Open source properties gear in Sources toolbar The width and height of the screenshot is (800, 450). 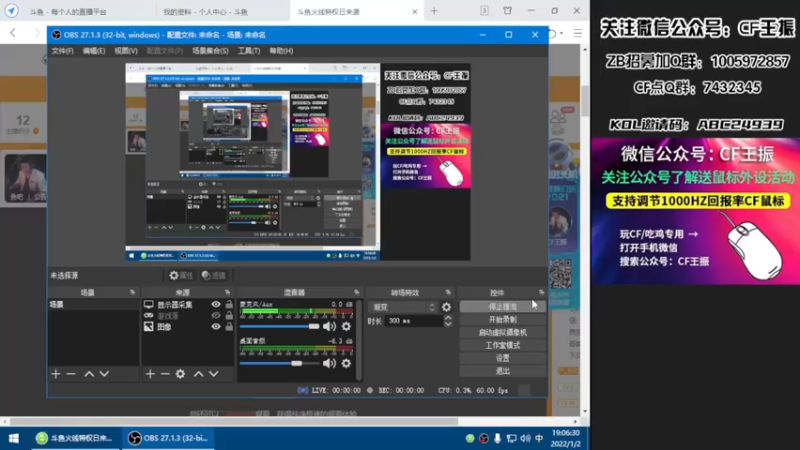coord(180,374)
